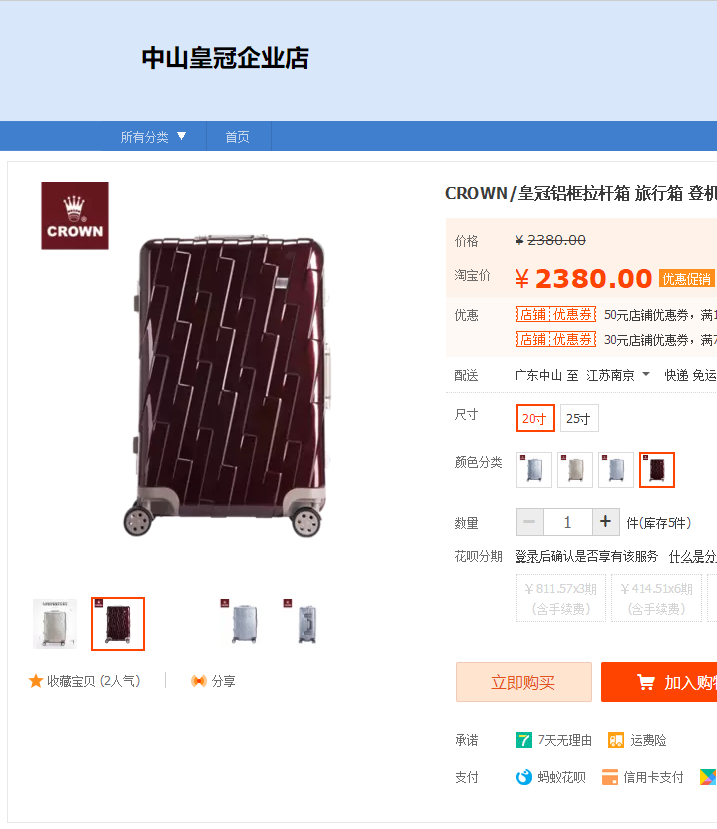The width and height of the screenshot is (717, 829).
Task: Select the dark red suitcase color swatch
Action: pos(657,469)
